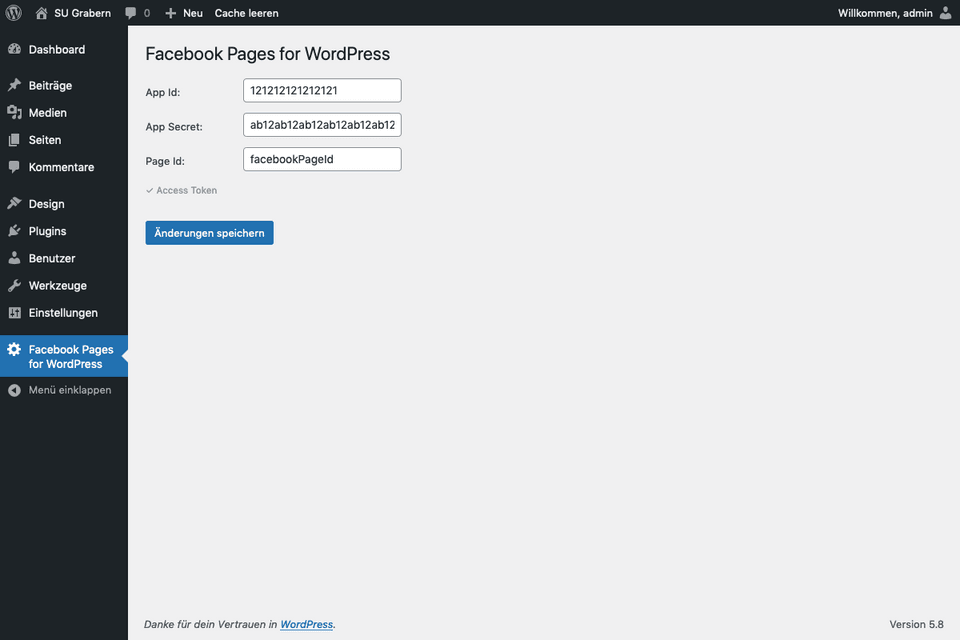Viewport: 960px width, 640px height.
Task: Open the Dashboard gauge icon
Action: coord(15,49)
